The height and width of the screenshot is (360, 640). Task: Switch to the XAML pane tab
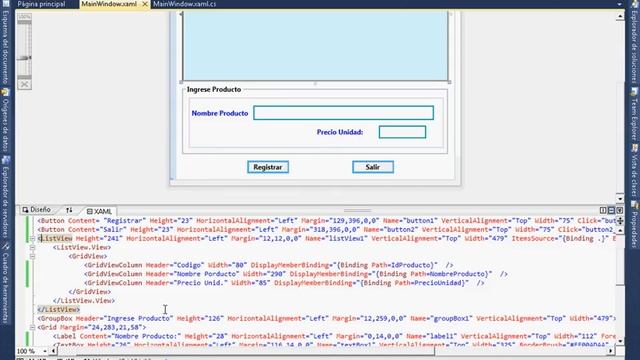[99, 211]
